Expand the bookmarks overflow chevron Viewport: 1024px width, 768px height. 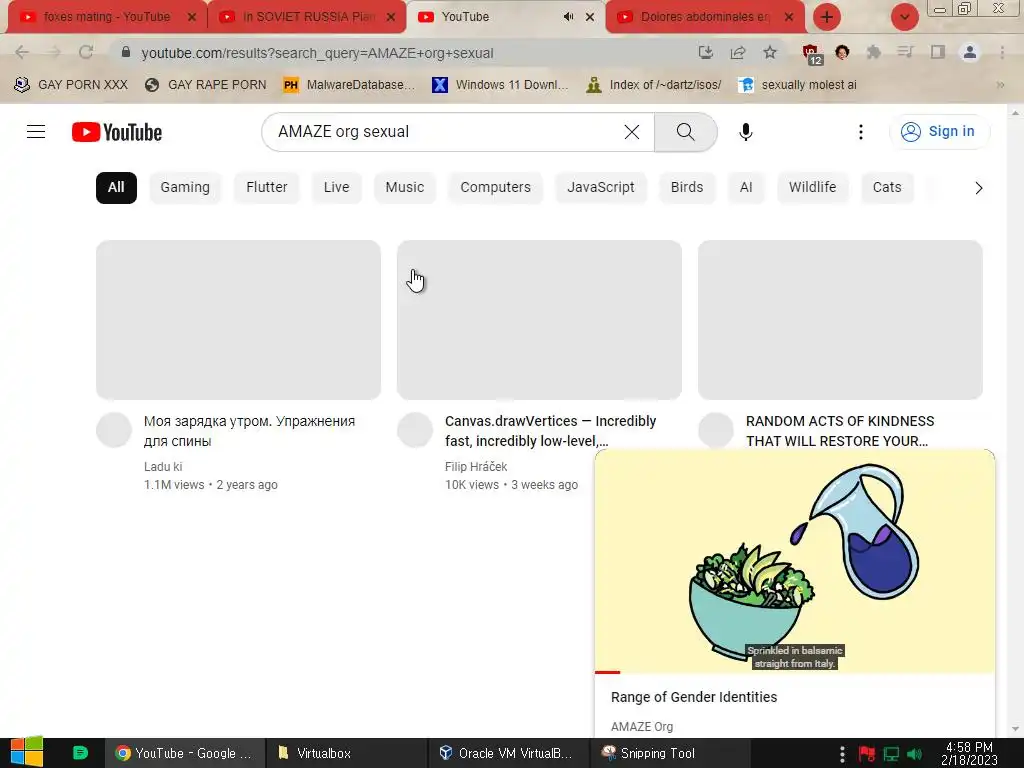tap(1000, 85)
